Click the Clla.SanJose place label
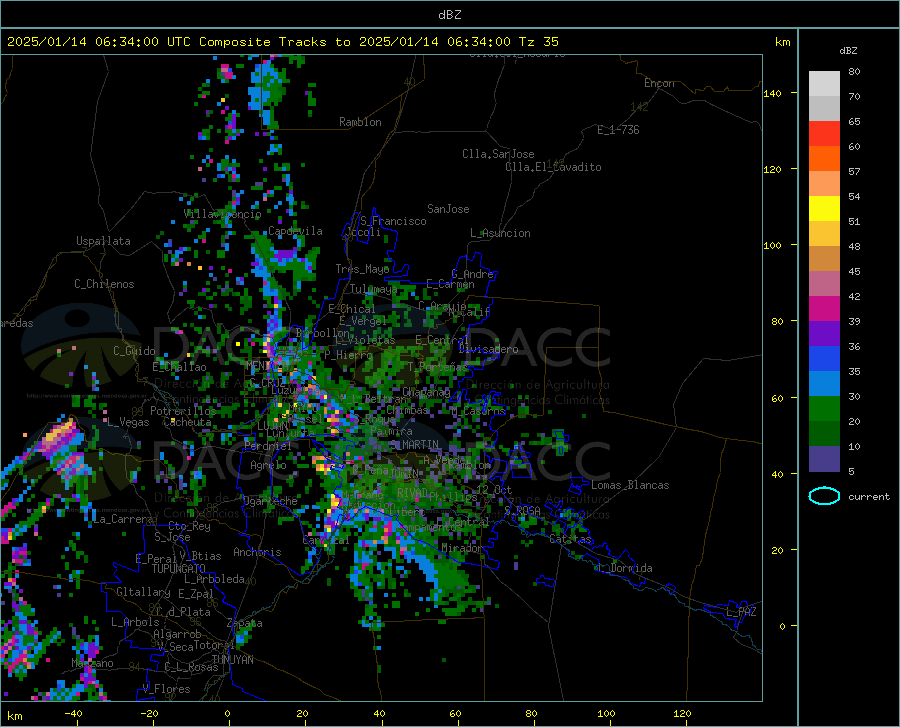 (498, 154)
